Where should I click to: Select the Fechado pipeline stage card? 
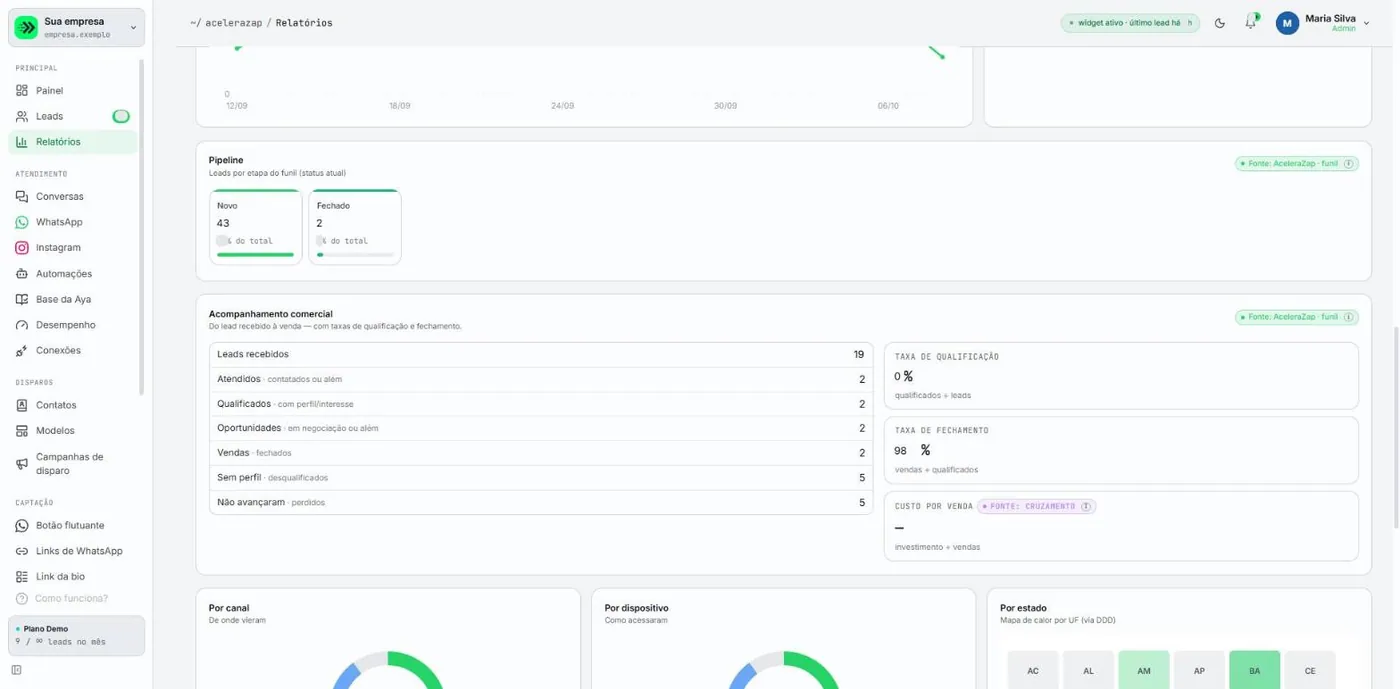(355, 227)
